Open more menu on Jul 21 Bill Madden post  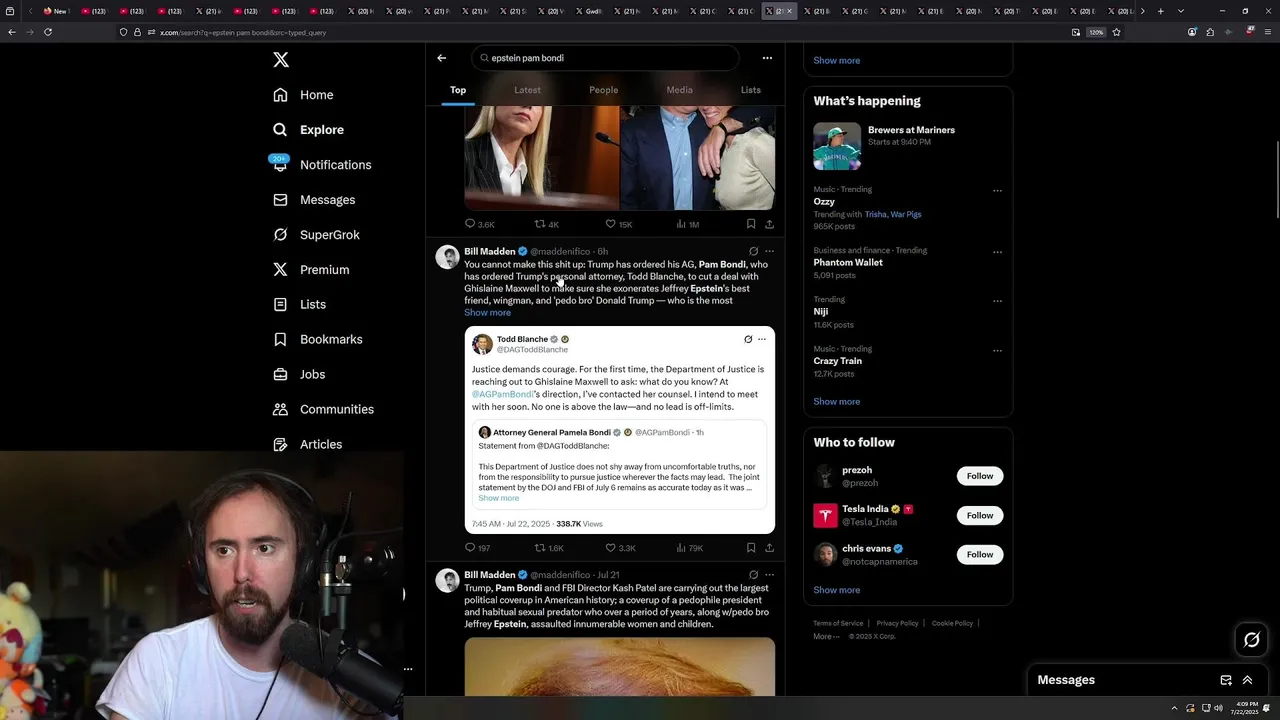click(x=769, y=575)
